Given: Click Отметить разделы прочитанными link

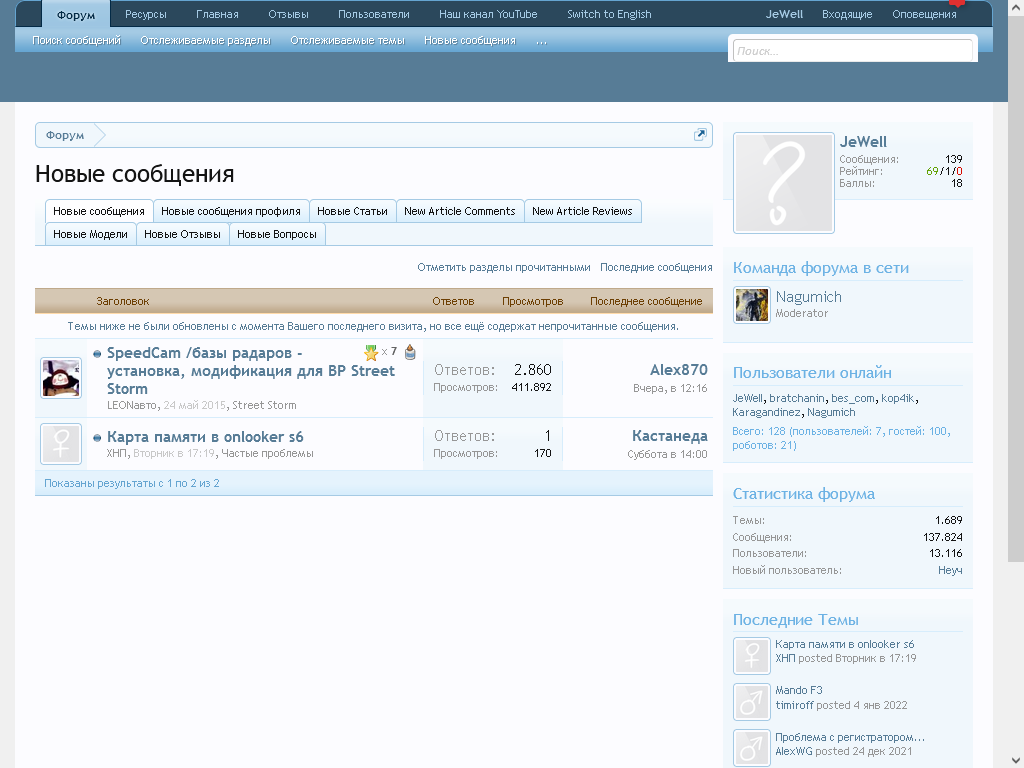Looking at the screenshot, I should point(504,267).
